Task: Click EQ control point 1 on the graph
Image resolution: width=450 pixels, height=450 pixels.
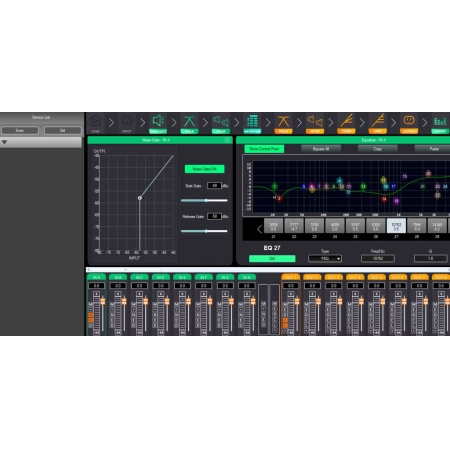Action: [x=274, y=186]
